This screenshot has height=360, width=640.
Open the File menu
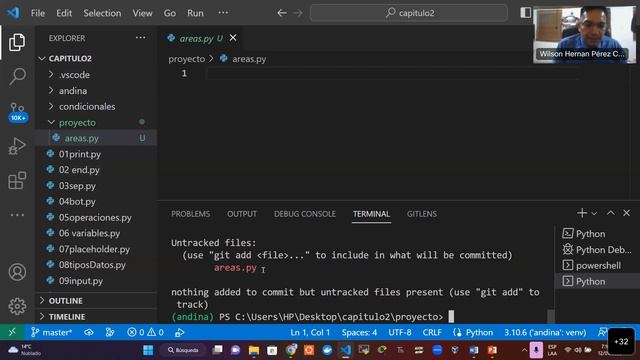[38, 13]
